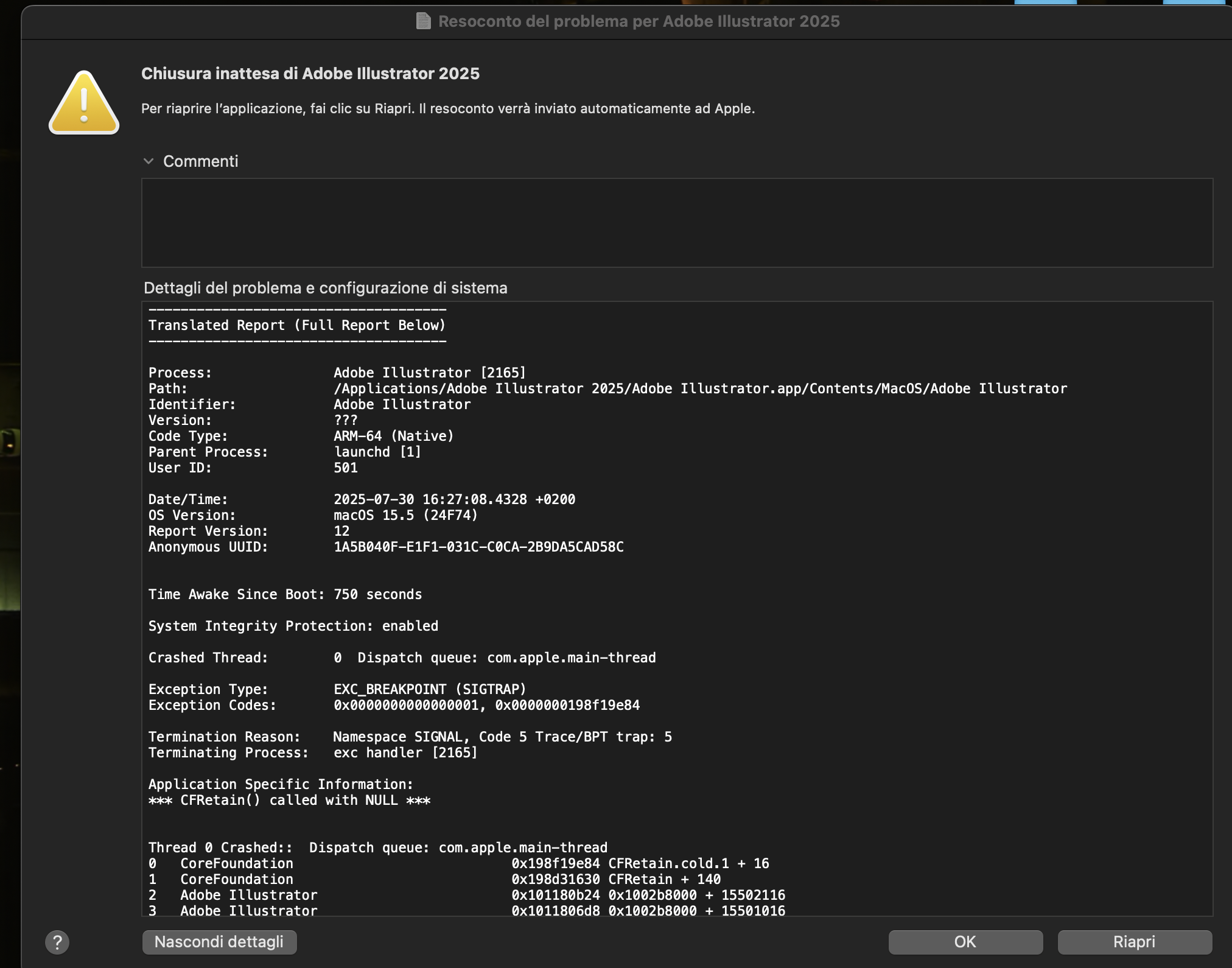The width and height of the screenshot is (1232, 968).
Task: Click stack frame 1 CFRetain + 140
Action: click(x=435, y=879)
